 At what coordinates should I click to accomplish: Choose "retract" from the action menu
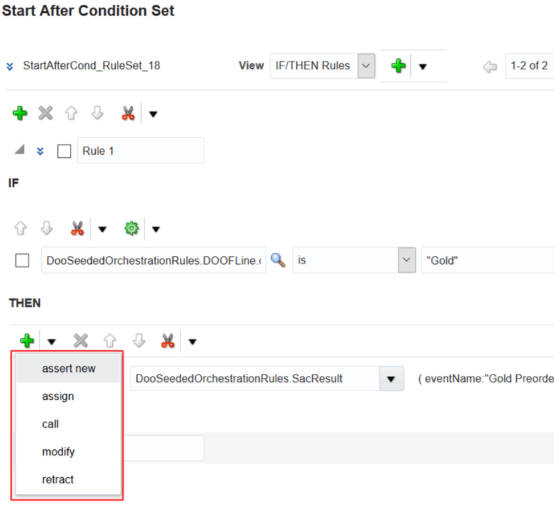68,479
